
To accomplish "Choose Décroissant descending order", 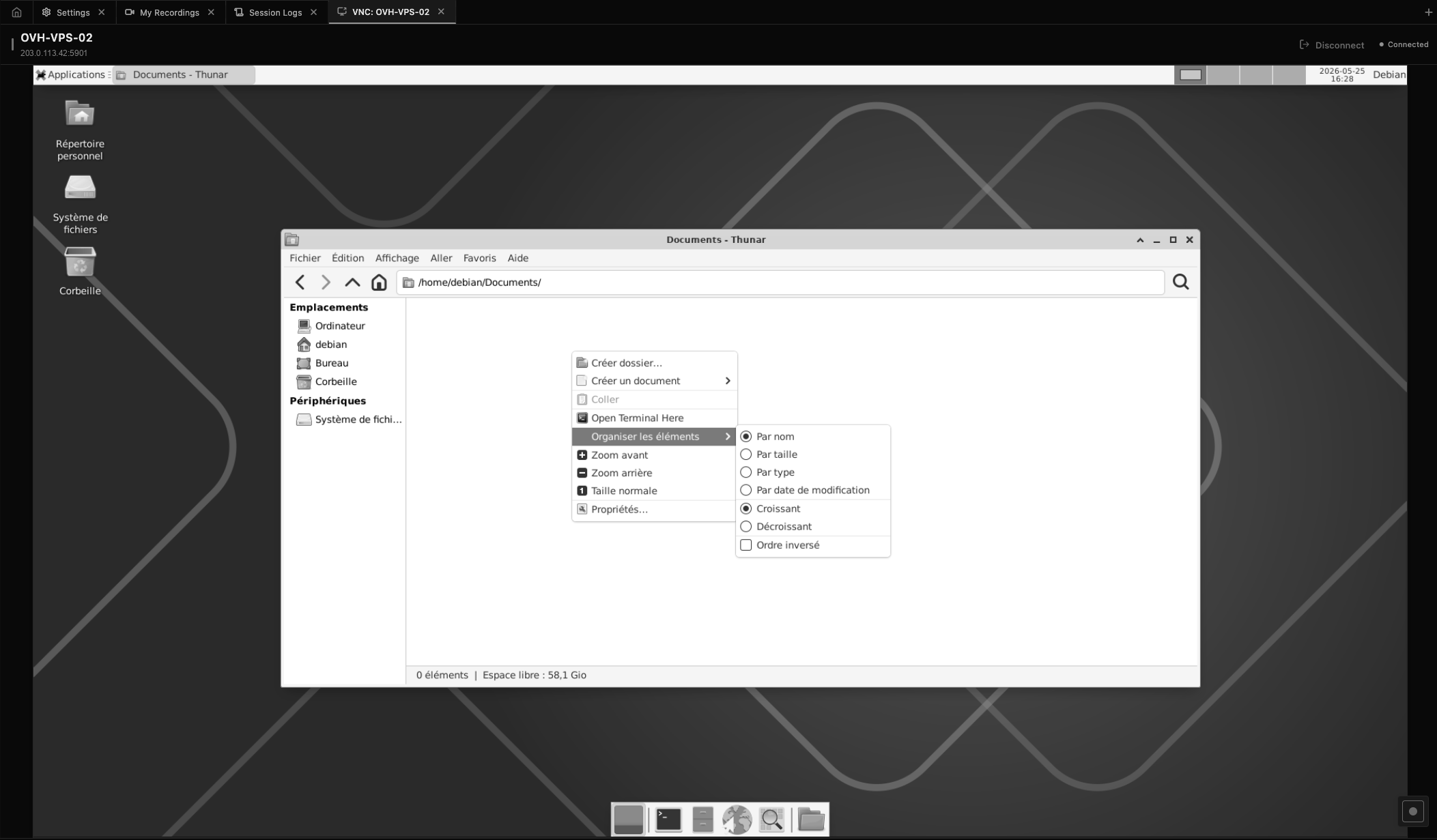I will click(x=813, y=527).
